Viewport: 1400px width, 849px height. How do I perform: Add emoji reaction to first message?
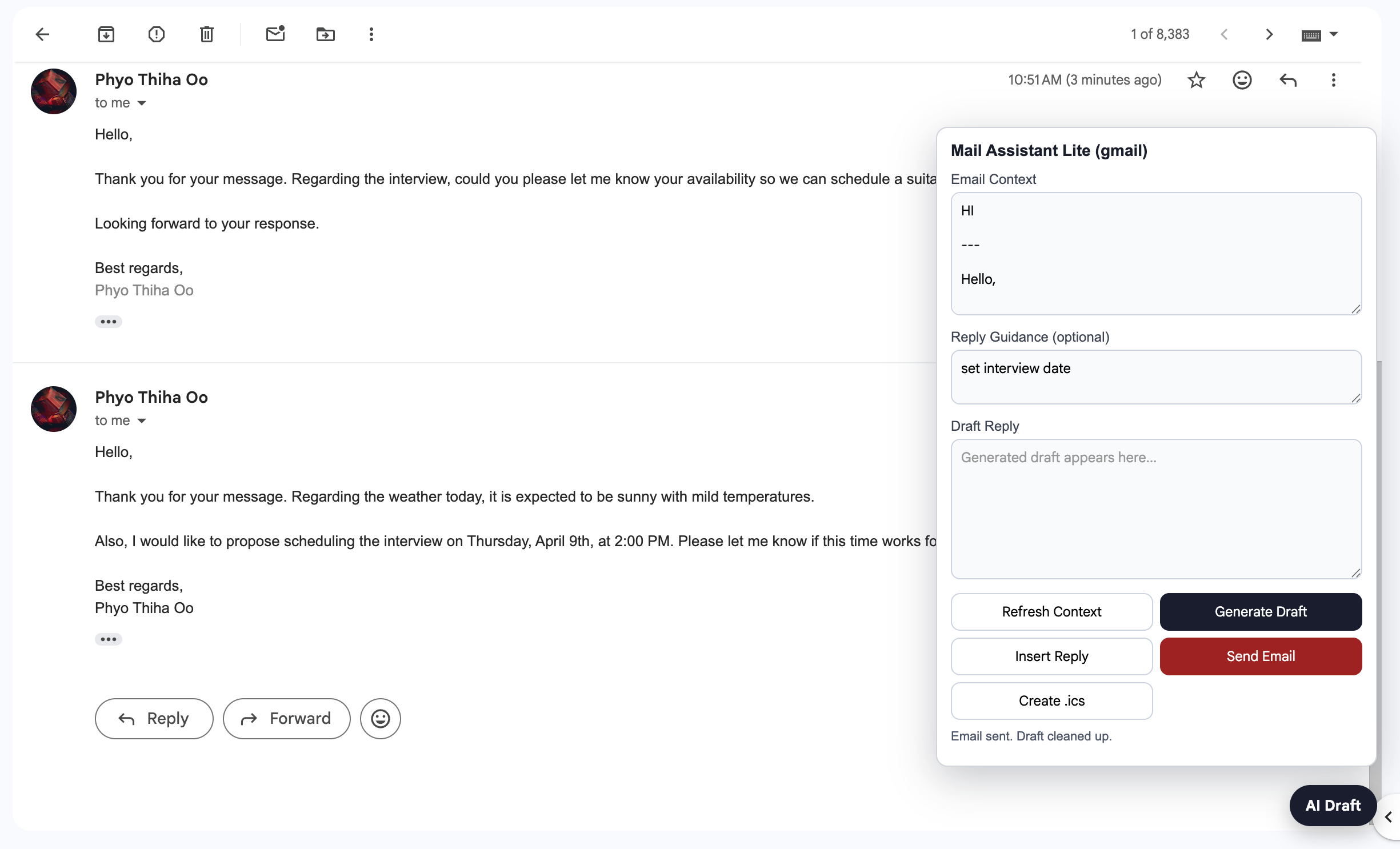click(x=1242, y=80)
